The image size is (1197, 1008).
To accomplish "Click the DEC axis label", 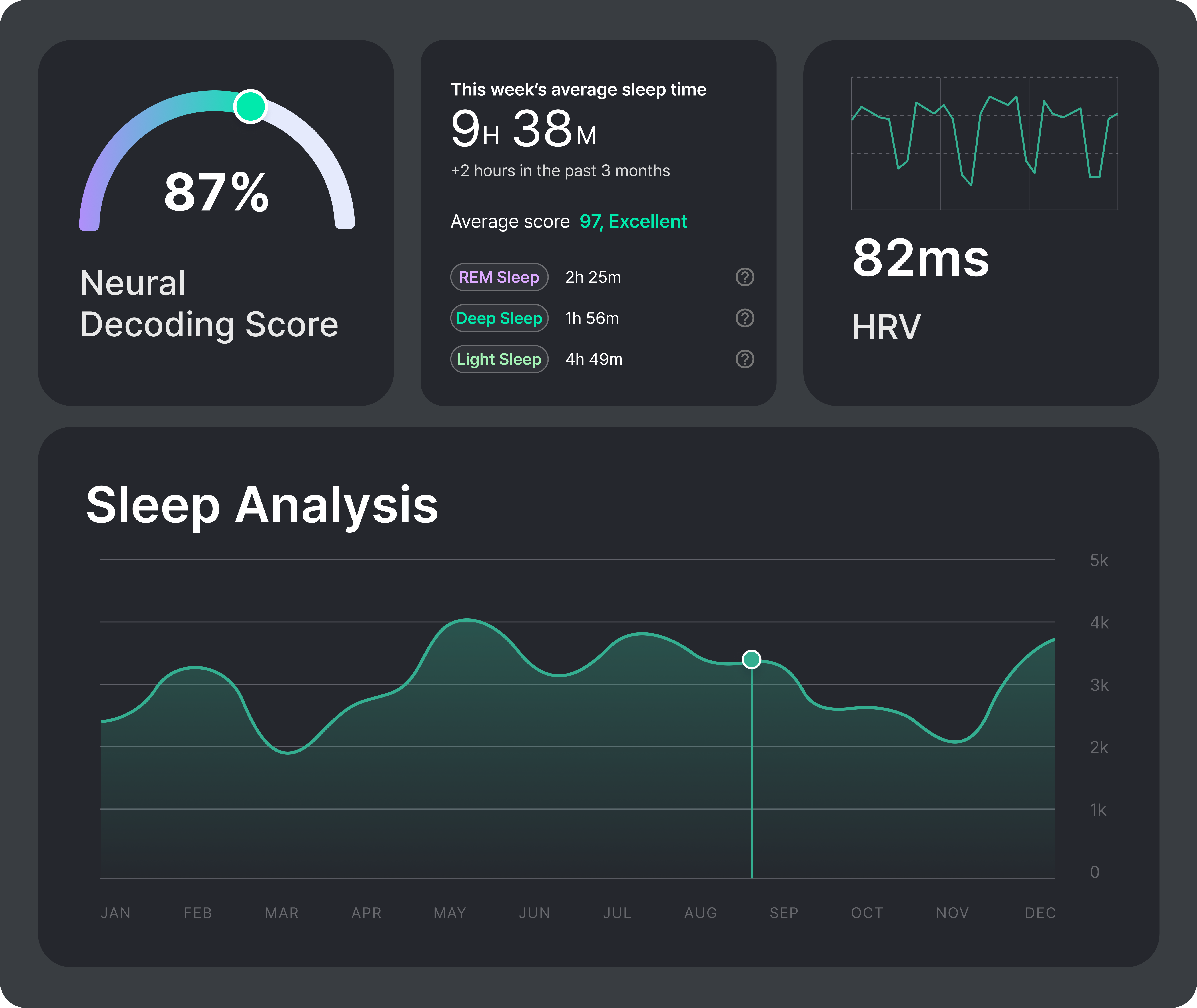I will tap(1040, 913).
